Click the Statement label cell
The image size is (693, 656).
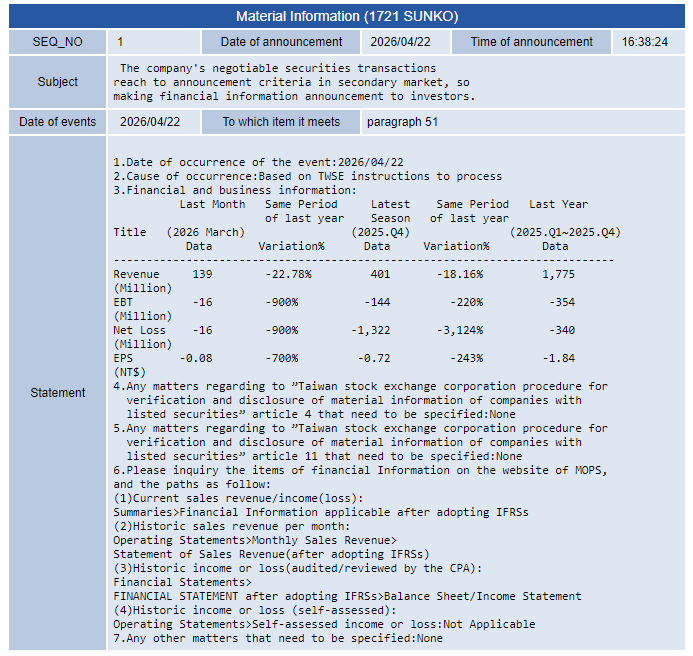point(57,393)
